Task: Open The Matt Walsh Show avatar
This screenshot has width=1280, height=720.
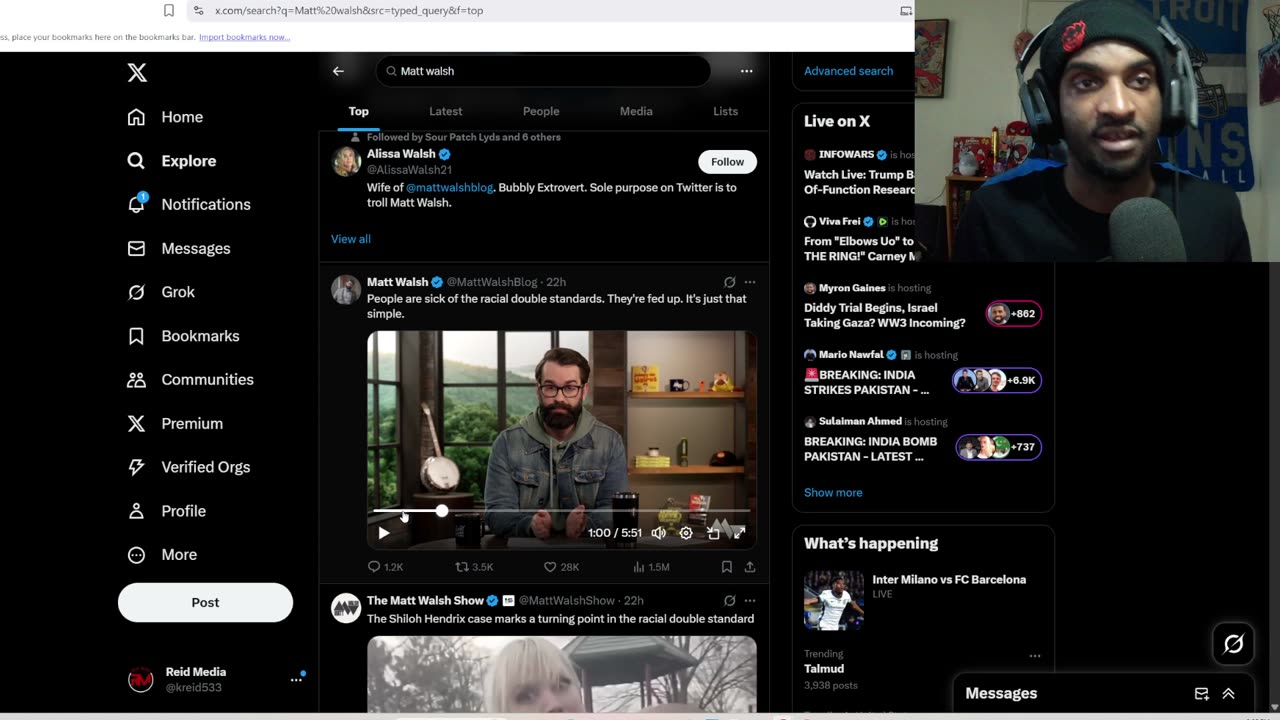Action: point(346,608)
